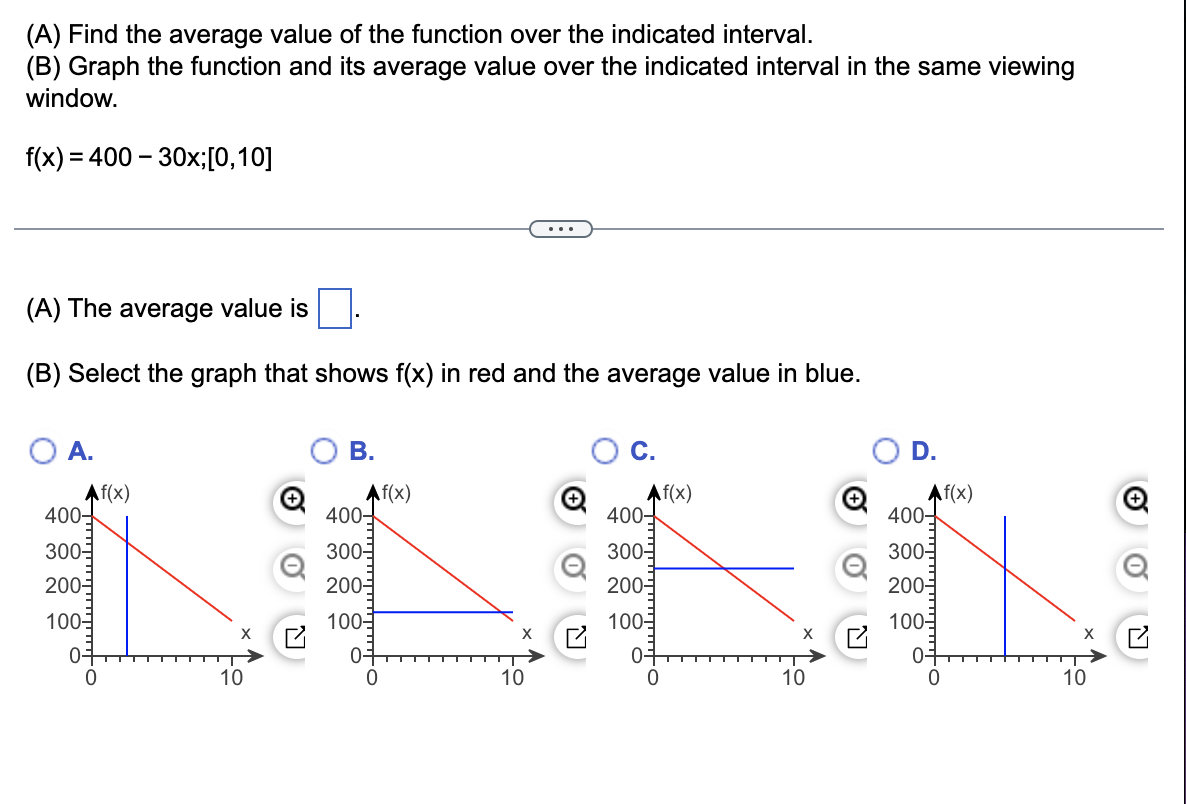Zoom in on graph D

pos(1135,500)
